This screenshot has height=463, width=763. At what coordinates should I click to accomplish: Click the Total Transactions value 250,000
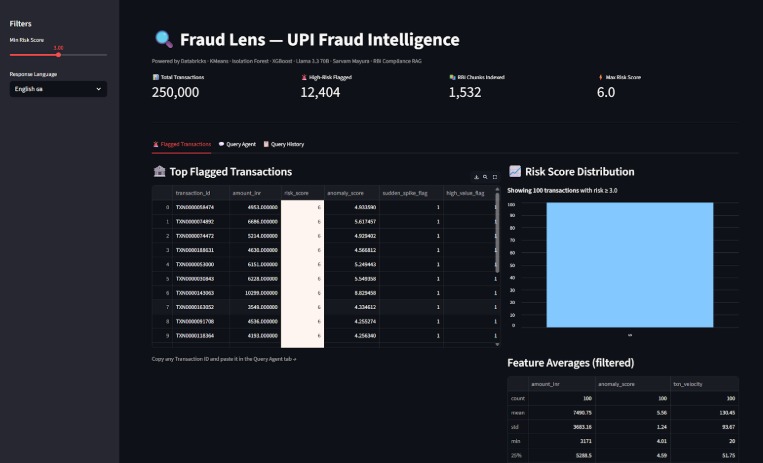click(x=175, y=92)
